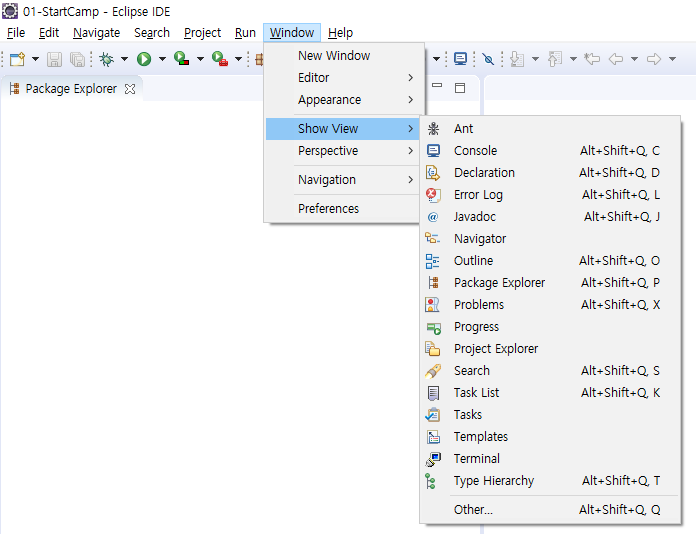Show the Templates view
Image resolution: width=696 pixels, height=534 pixels.
click(x=550, y=437)
